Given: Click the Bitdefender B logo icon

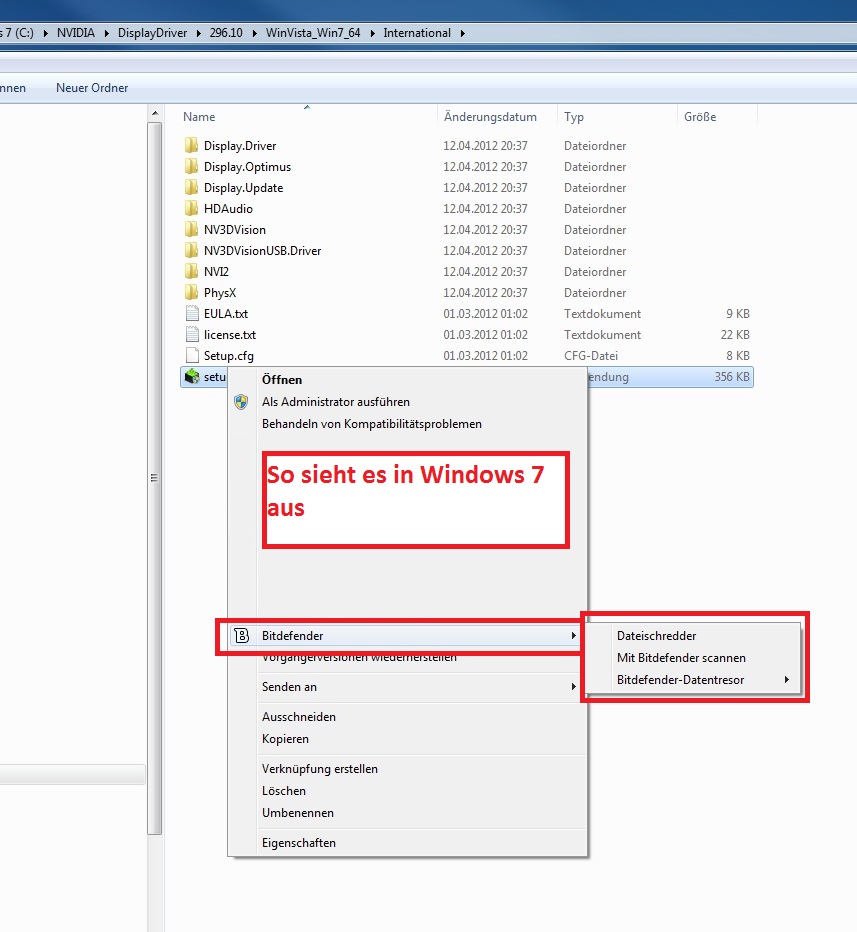Looking at the screenshot, I should click(x=241, y=635).
